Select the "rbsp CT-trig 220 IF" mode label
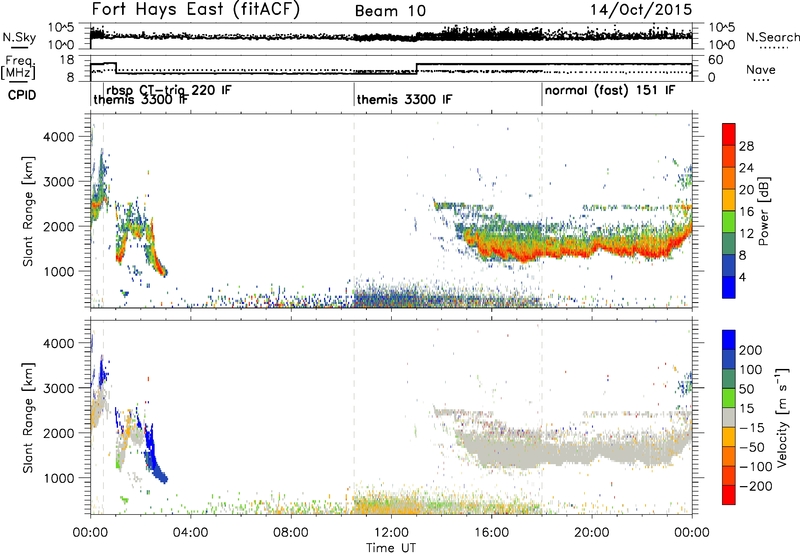The width and height of the screenshot is (800, 554). [x=169, y=90]
